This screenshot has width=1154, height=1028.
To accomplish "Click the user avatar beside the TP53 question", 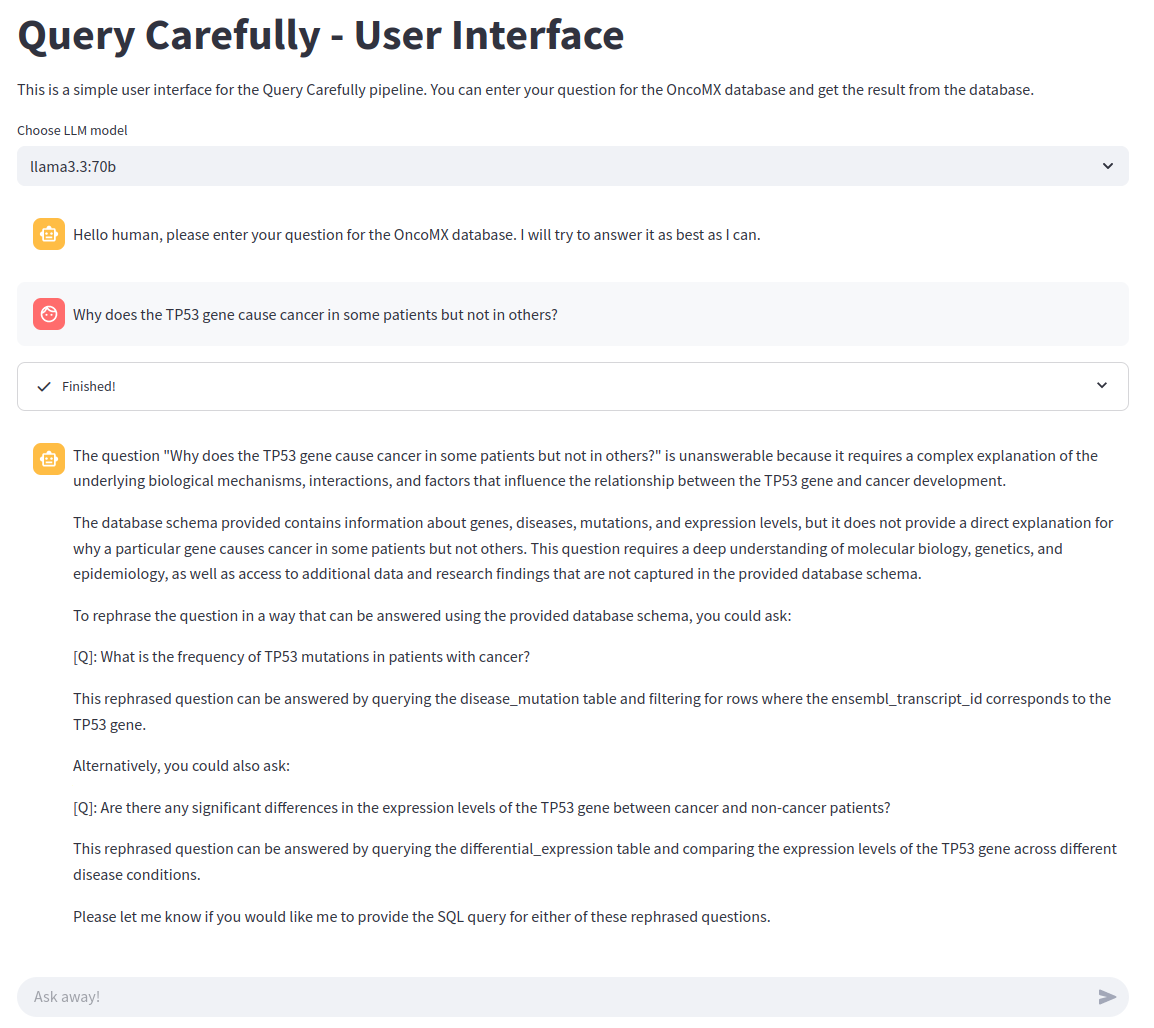I will point(49,314).
